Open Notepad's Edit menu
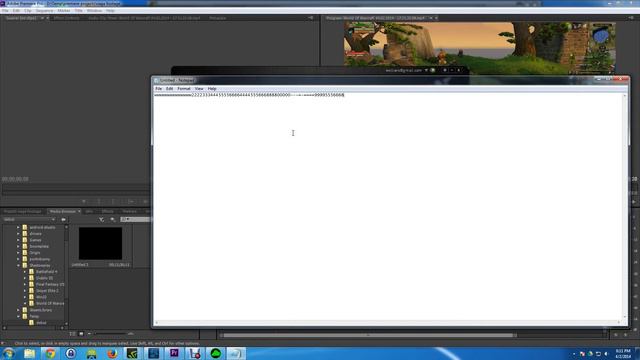Viewport: 640px width, 360px height. 169,89
